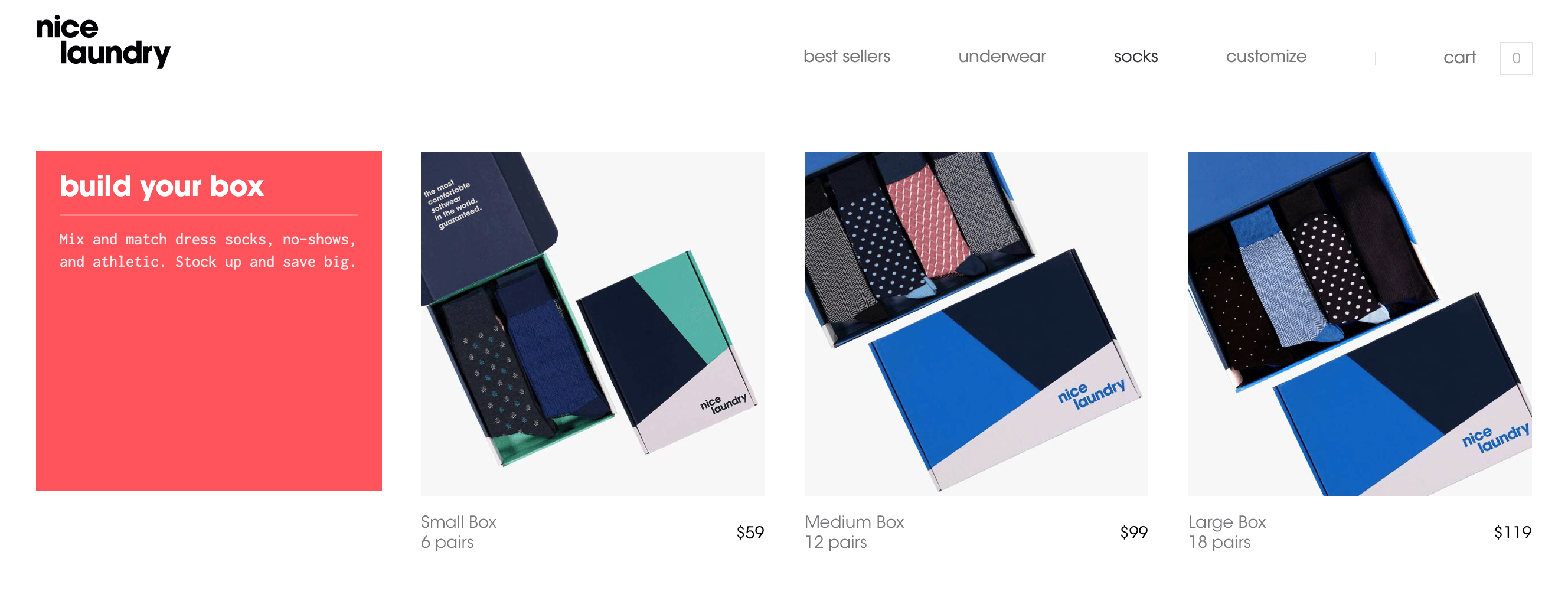The height and width of the screenshot is (601, 1568).
Task: Click the cart link
Action: 1459,58
